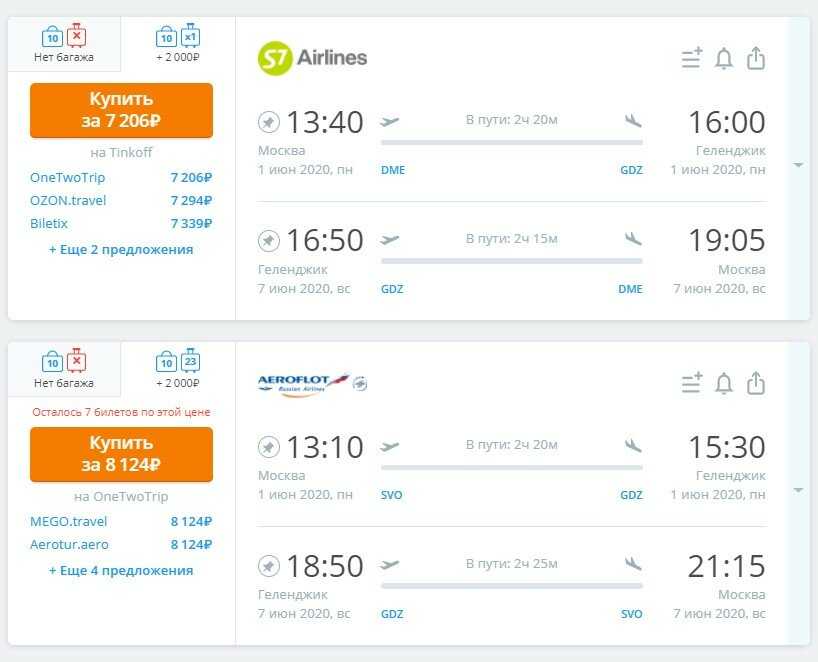Pin the 18:50 Aeroflot return flight
This screenshot has height=662, width=818.
point(269,566)
